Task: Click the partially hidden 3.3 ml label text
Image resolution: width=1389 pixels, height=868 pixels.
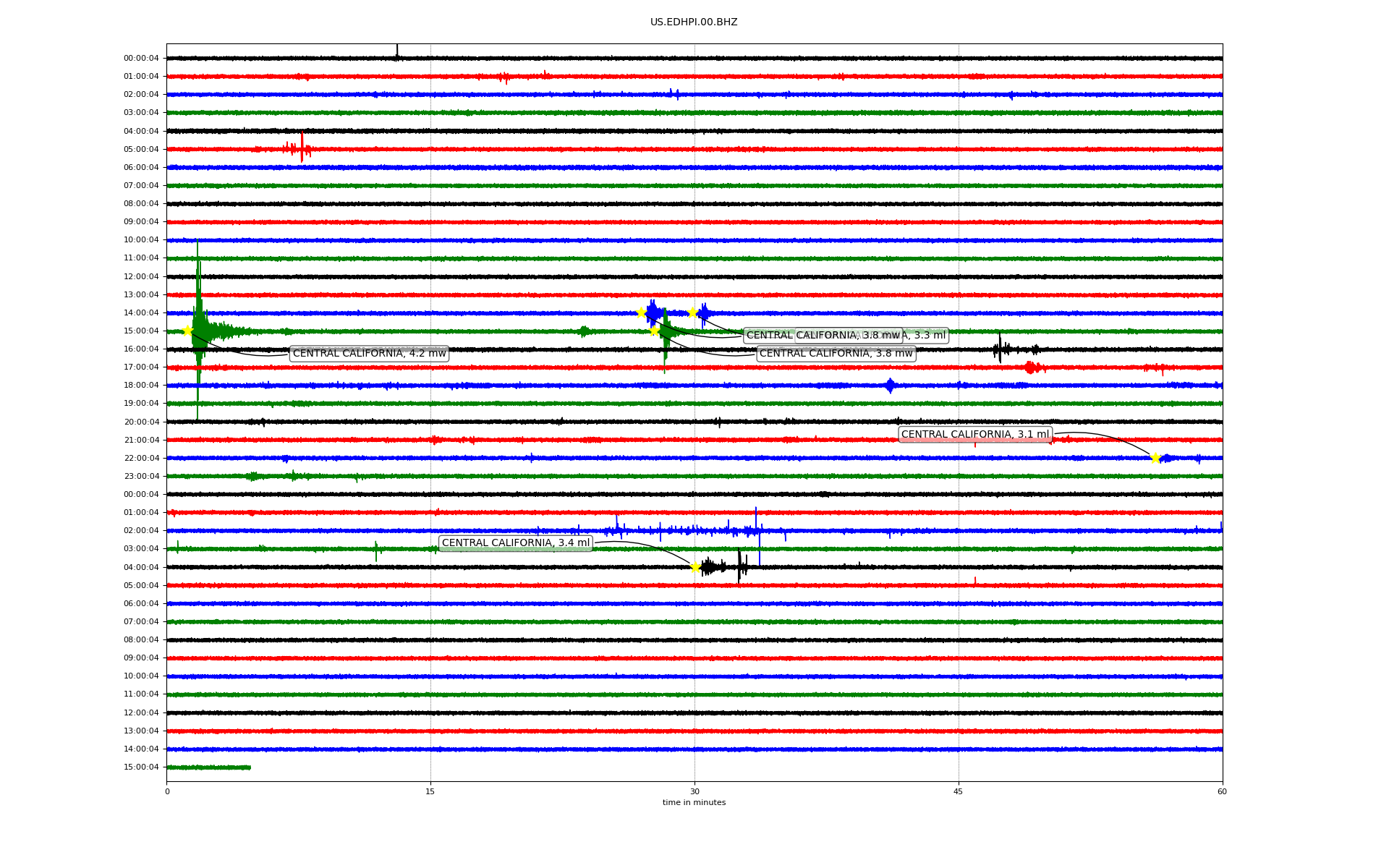Action: click(927, 336)
